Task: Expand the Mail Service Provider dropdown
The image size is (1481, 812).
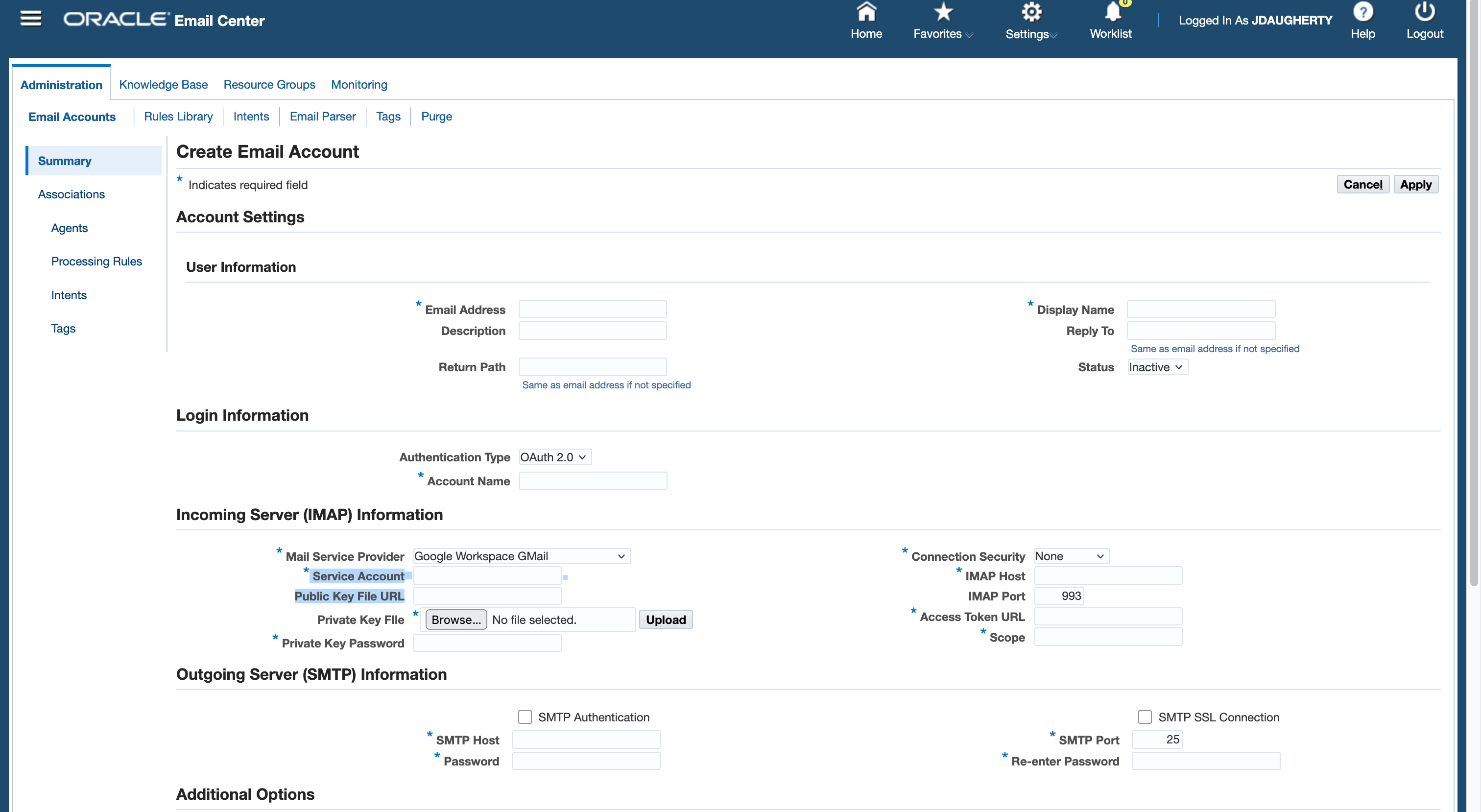Action: (521, 555)
